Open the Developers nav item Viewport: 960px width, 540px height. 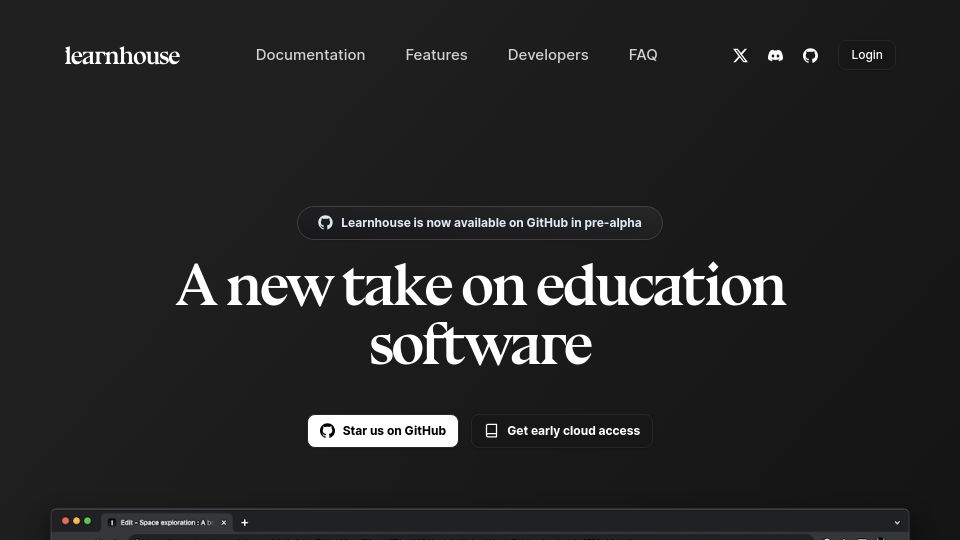coord(548,55)
